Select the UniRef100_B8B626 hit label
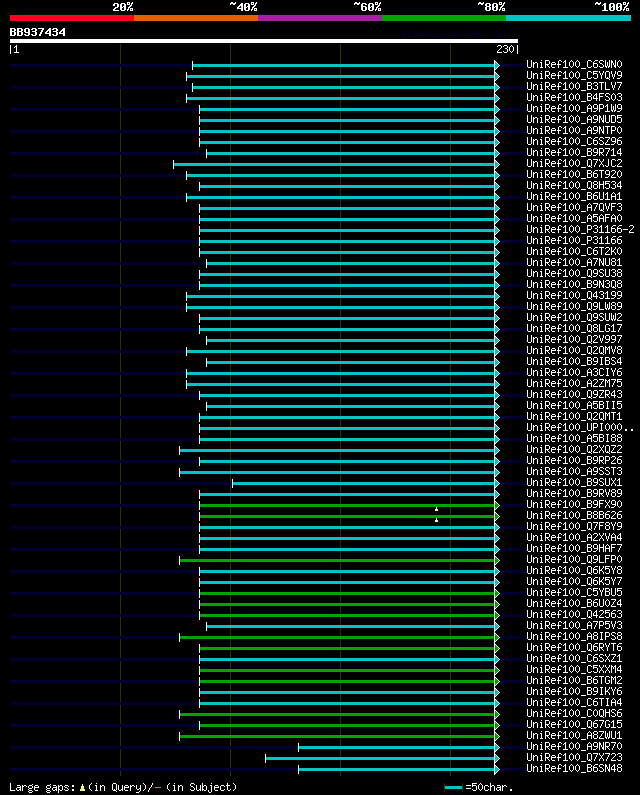 [x=574, y=516]
